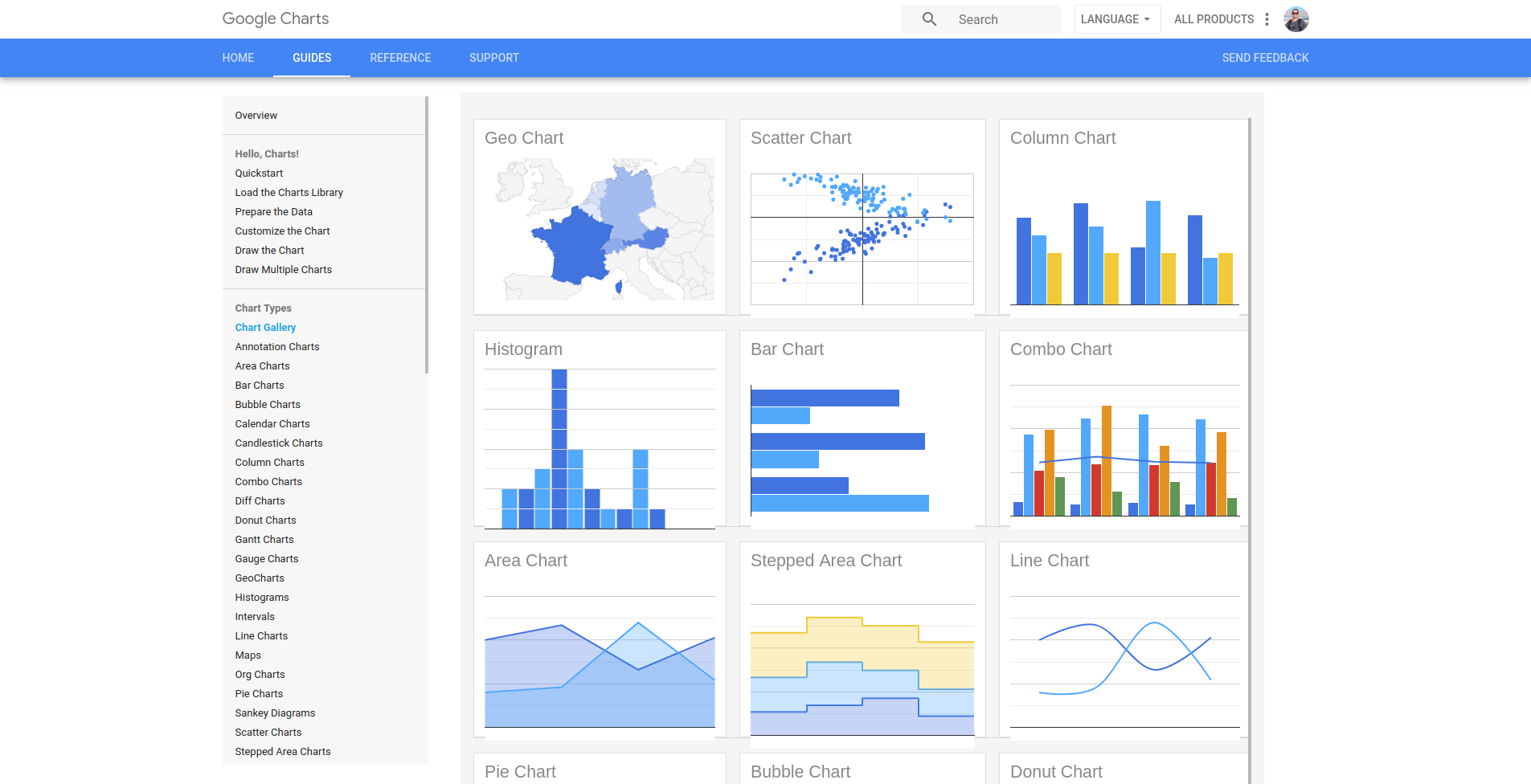Viewport: 1531px width, 784px height.
Task: Open Candlestick Charts sidebar link
Action: (279, 443)
